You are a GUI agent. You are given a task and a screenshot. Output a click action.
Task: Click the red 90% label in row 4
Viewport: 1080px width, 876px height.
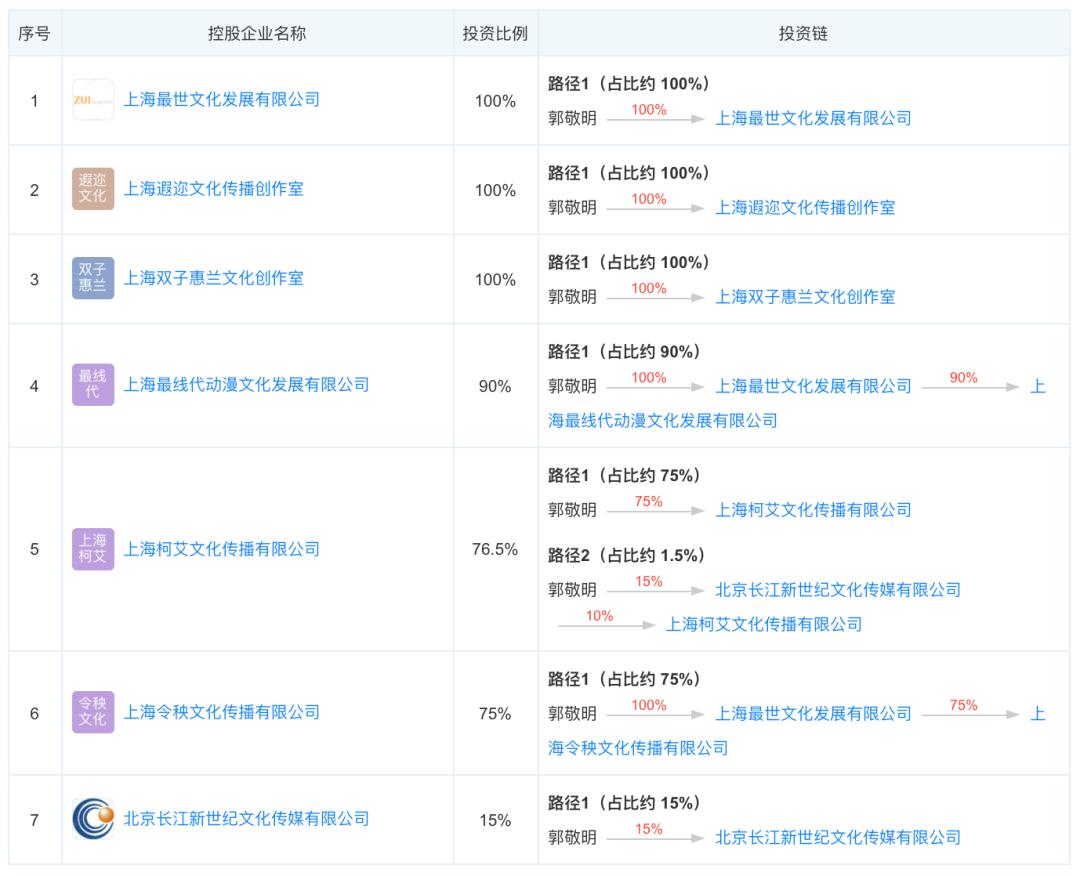tap(963, 377)
